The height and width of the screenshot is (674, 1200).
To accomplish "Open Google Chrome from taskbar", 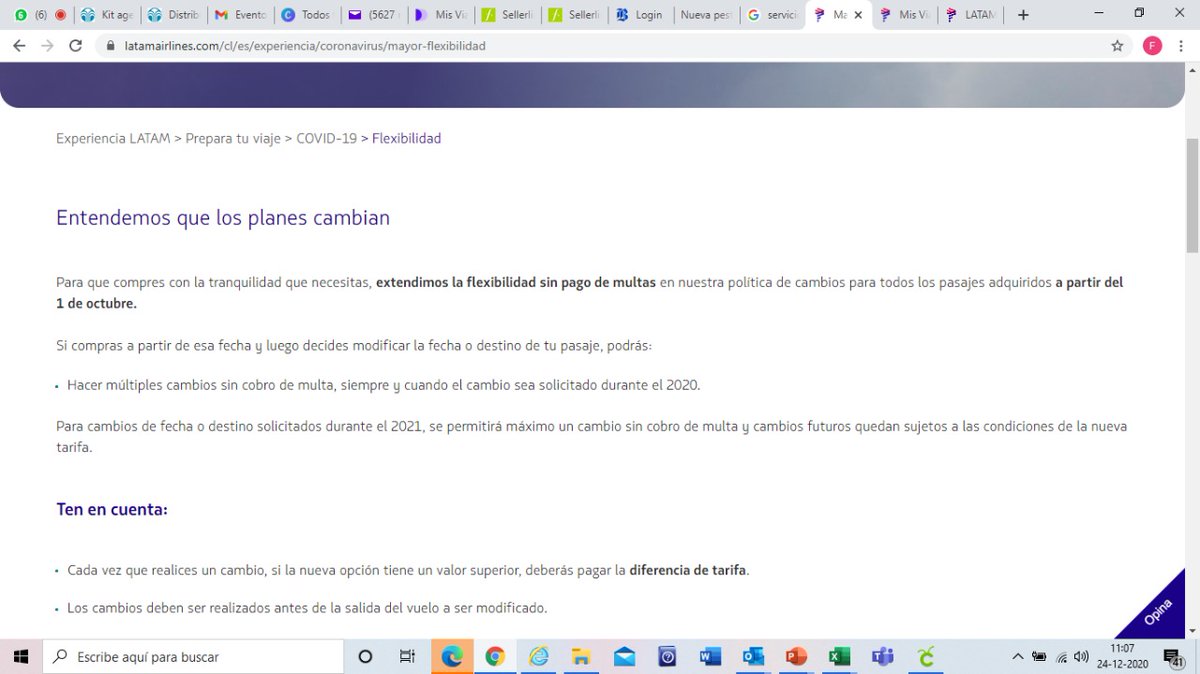I will (495, 656).
